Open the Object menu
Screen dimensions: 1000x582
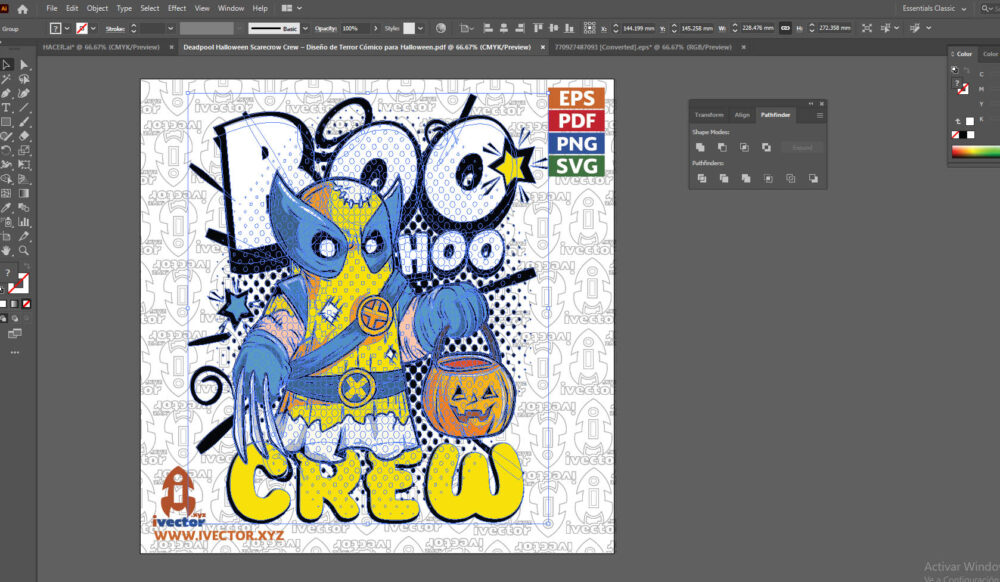click(x=97, y=8)
